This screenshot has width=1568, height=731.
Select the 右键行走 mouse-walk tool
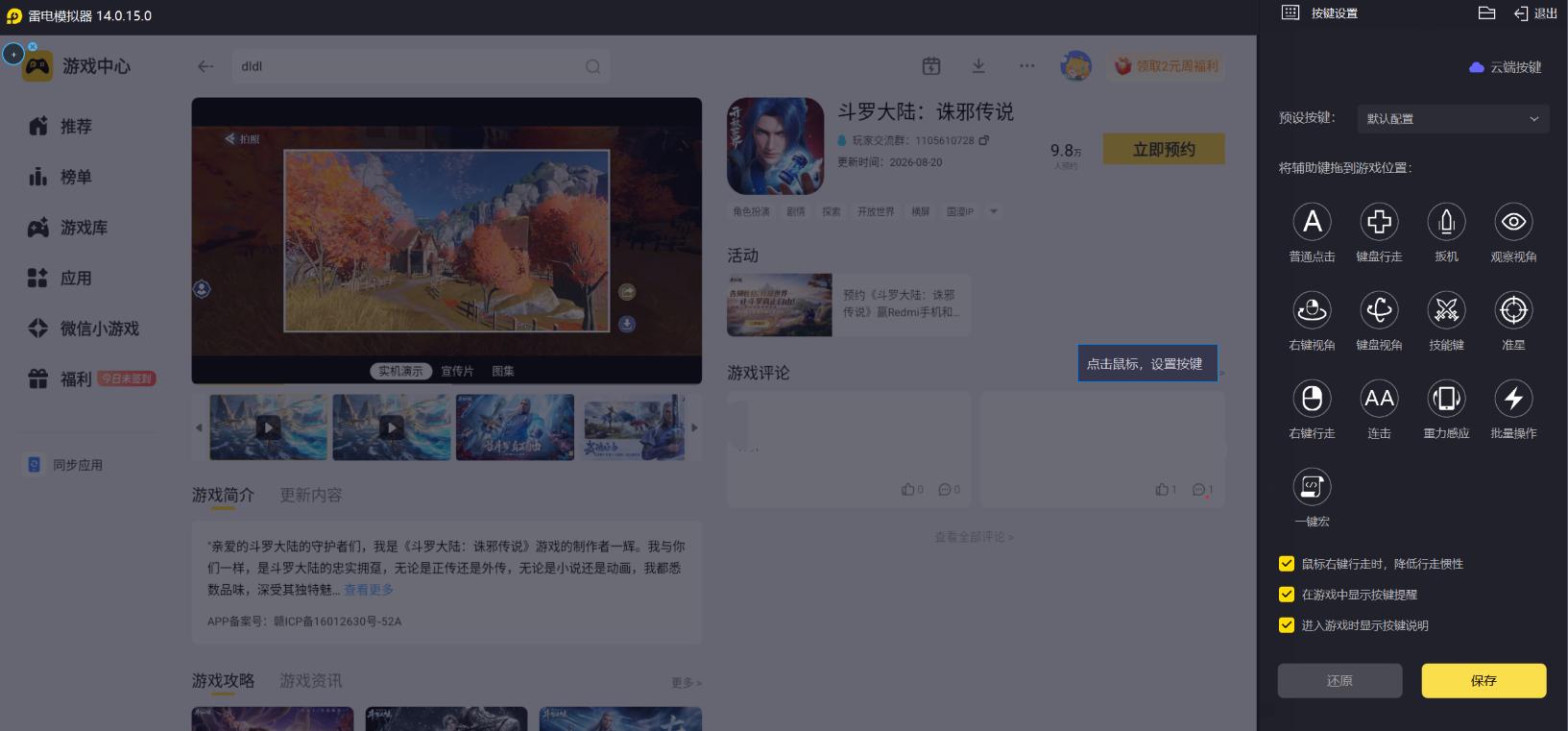pos(1312,399)
